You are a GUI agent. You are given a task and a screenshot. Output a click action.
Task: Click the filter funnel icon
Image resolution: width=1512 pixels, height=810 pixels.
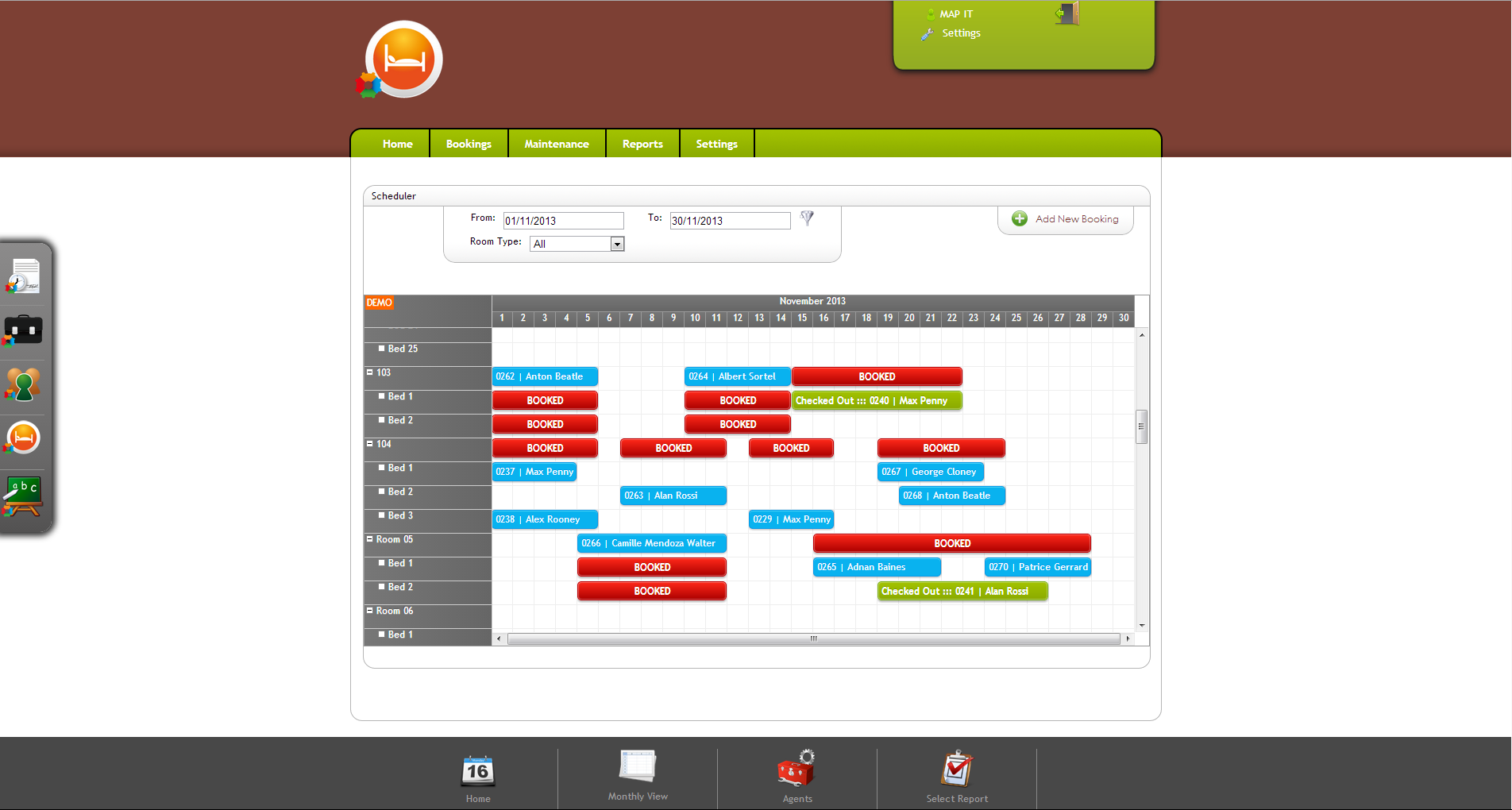(x=807, y=218)
